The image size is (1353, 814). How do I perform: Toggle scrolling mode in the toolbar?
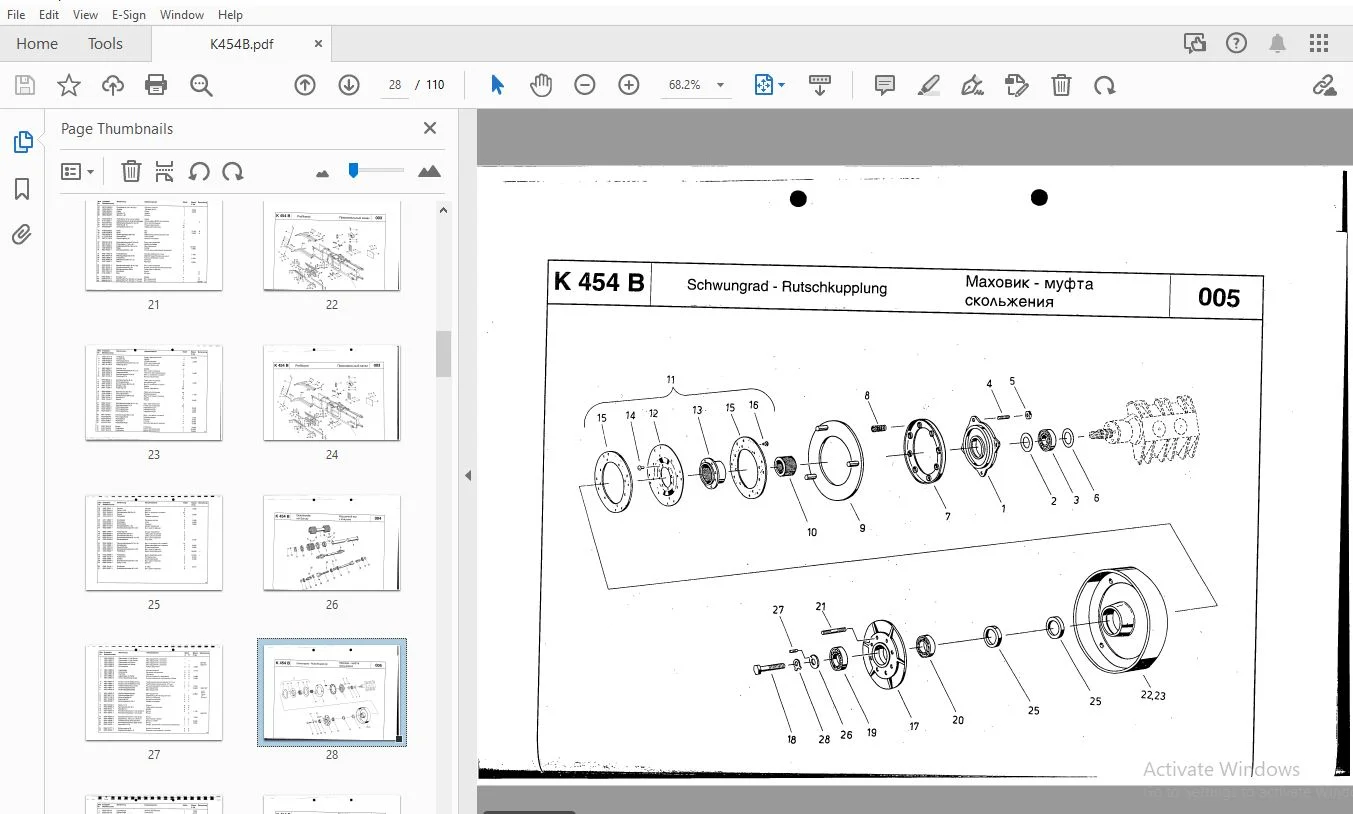pyautogui.click(x=820, y=86)
